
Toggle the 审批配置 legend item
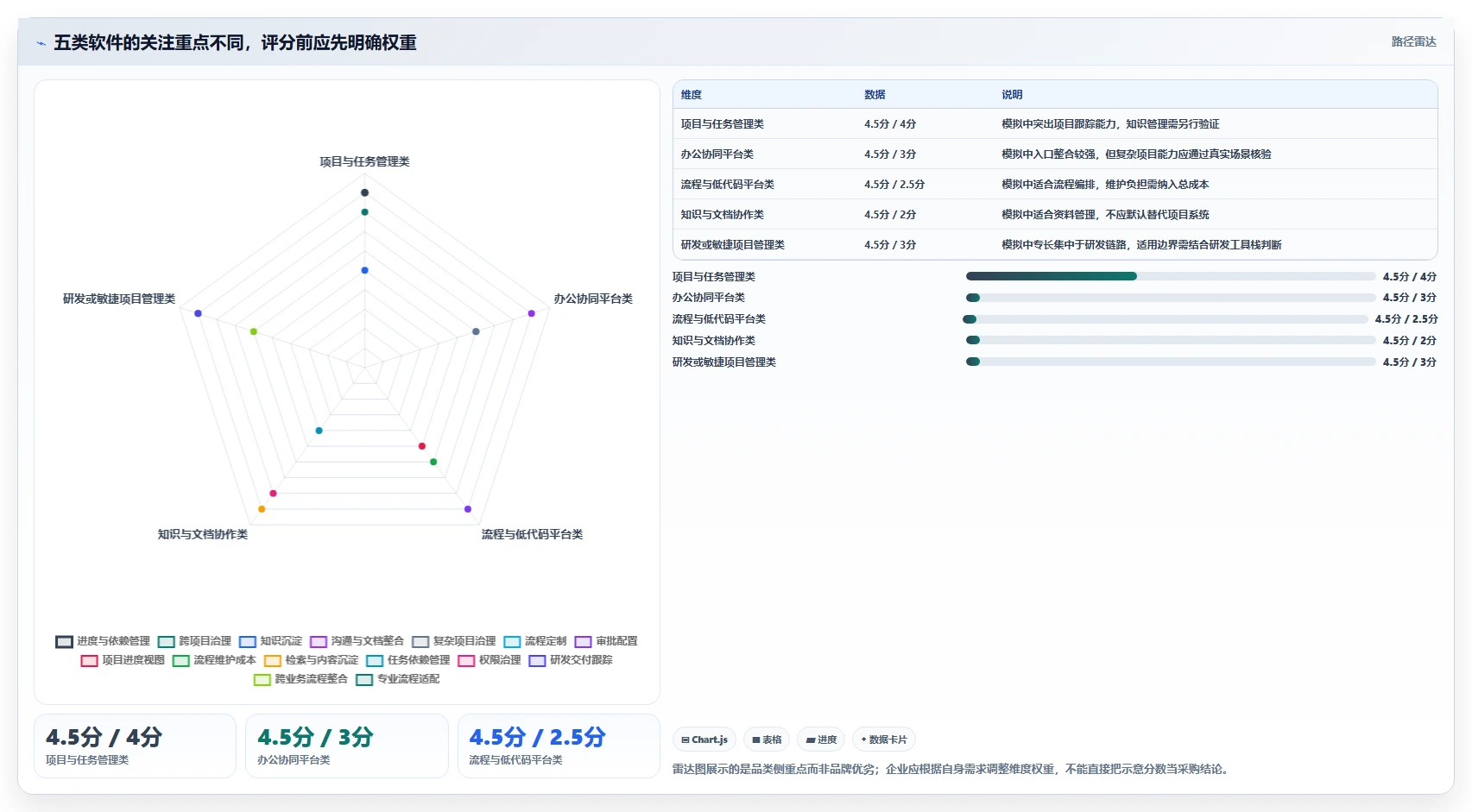(606, 641)
